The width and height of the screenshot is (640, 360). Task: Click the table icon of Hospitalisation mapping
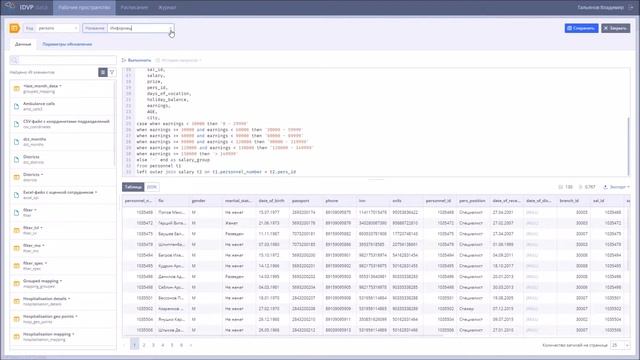[x=17, y=337]
